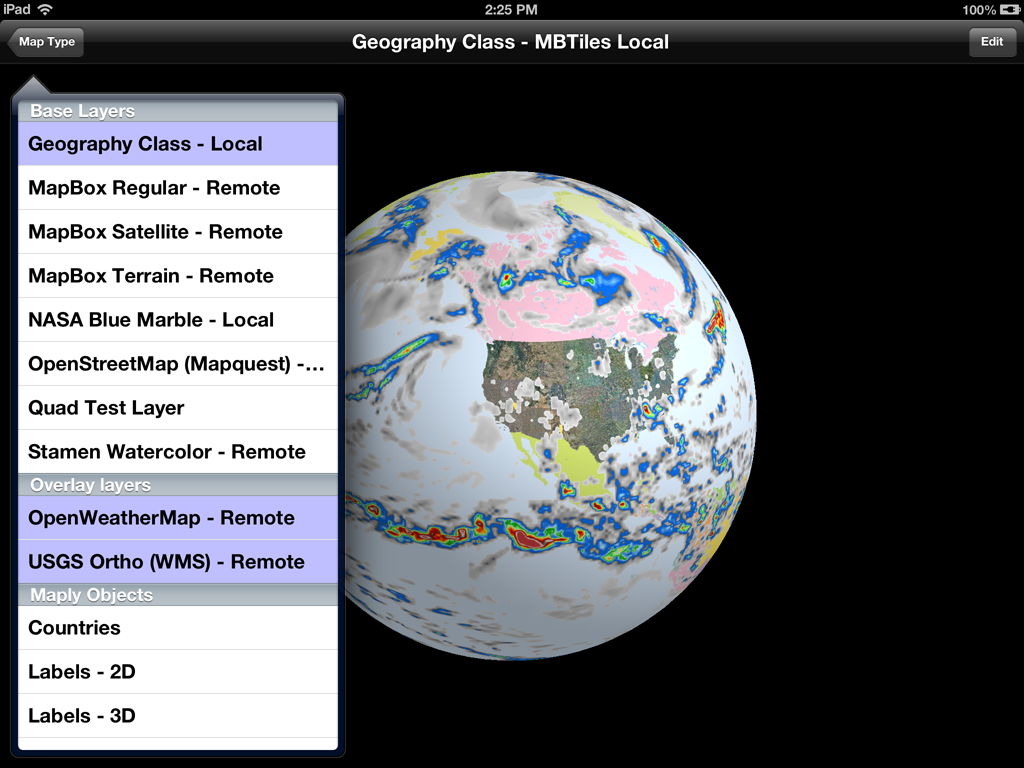Select OpenStreetMap (Mapquest) layer
1024x768 pixels.
pyautogui.click(x=178, y=364)
